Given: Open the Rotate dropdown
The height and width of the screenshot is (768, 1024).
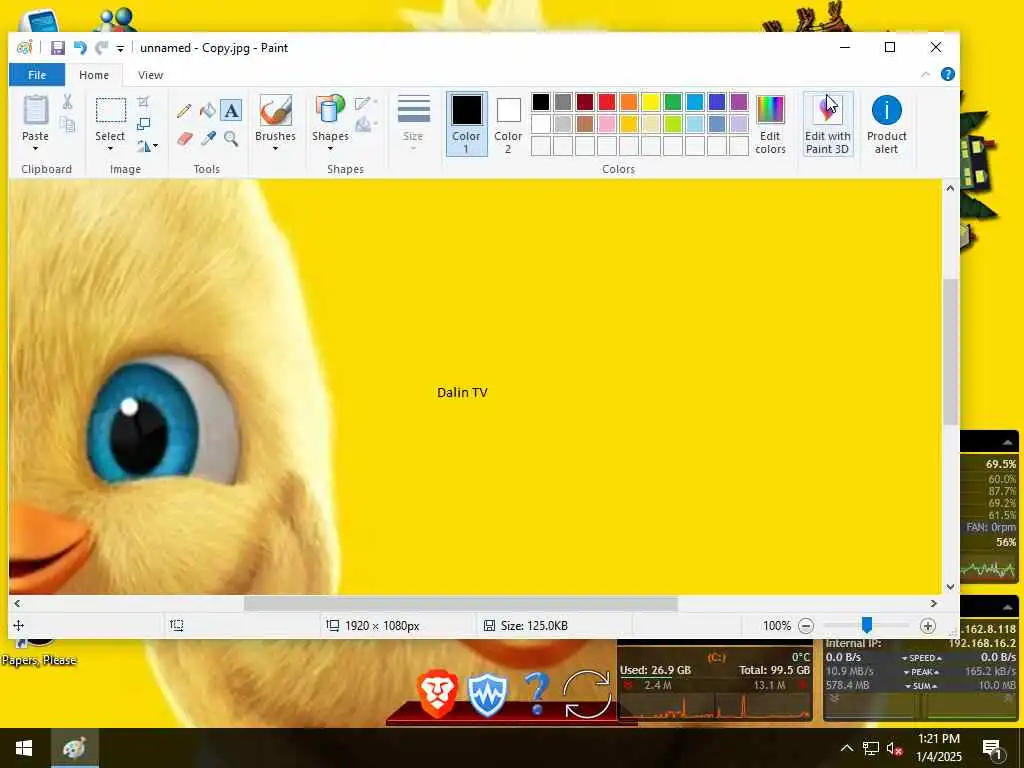Looking at the screenshot, I should 147,146.
